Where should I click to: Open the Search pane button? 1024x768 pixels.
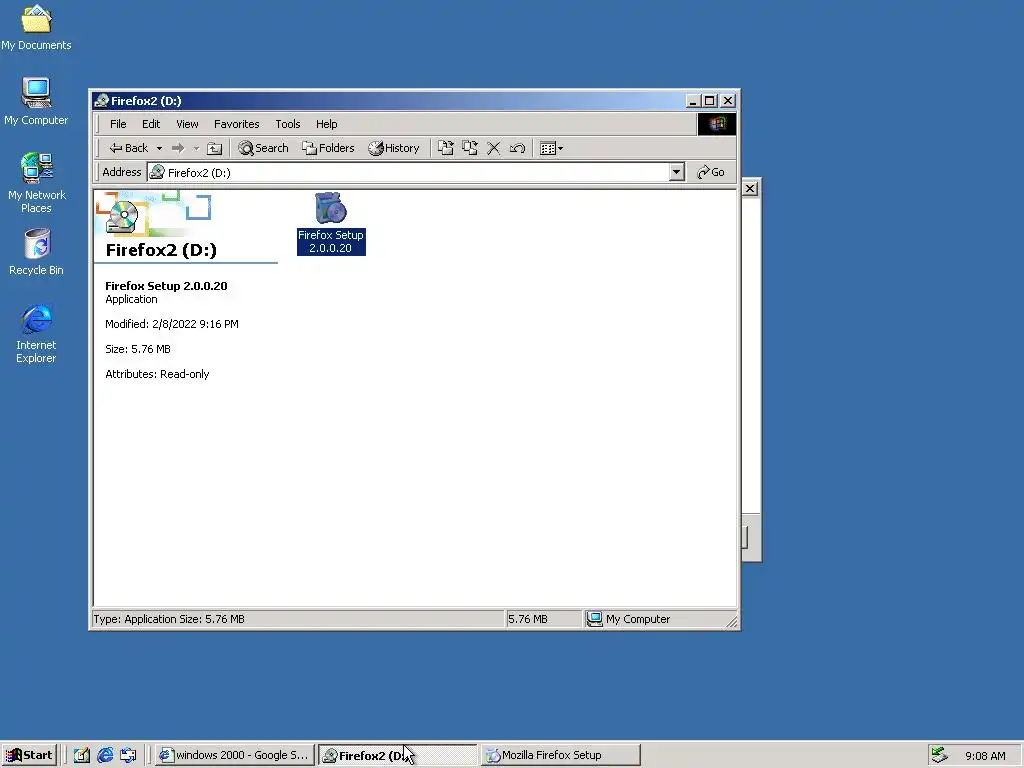pyautogui.click(x=263, y=148)
